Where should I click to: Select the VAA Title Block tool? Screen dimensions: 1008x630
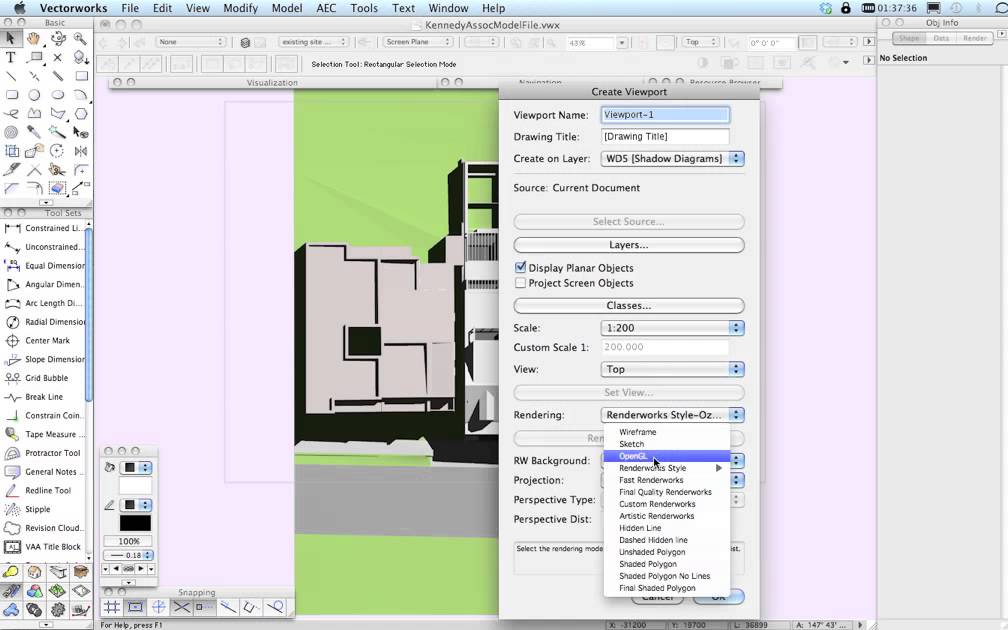[x=44, y=546]
